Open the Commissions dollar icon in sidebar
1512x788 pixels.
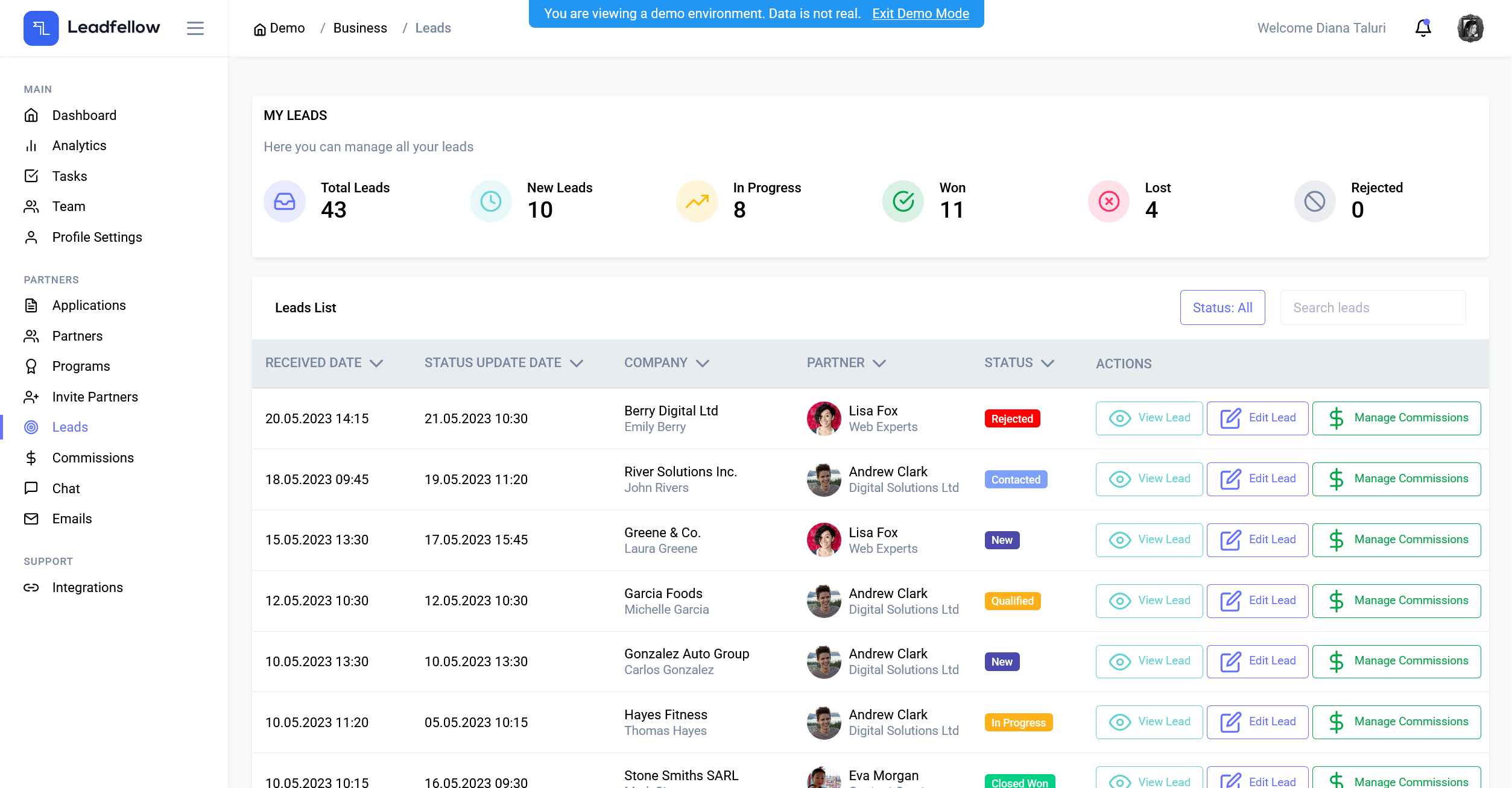[x=31, y=458]
